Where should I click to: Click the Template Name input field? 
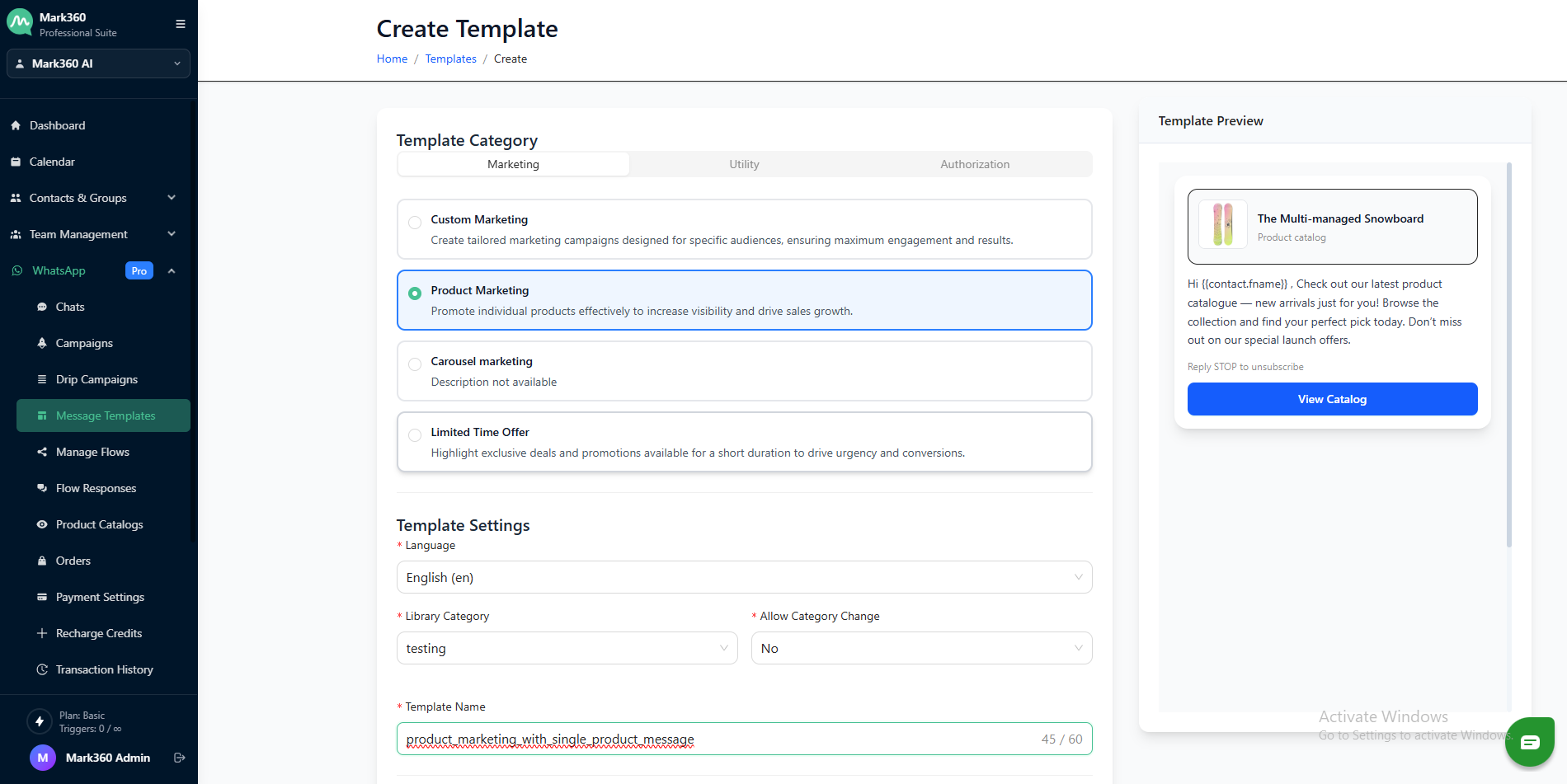718,739
